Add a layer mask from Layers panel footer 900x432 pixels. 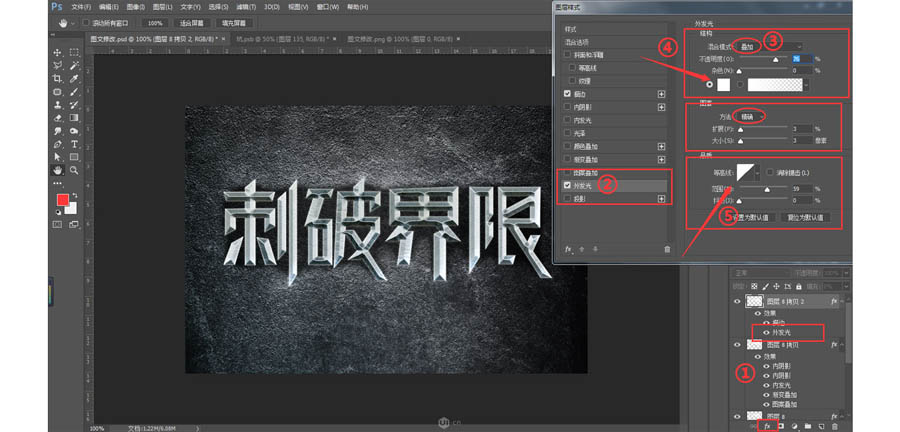[781, 426]
